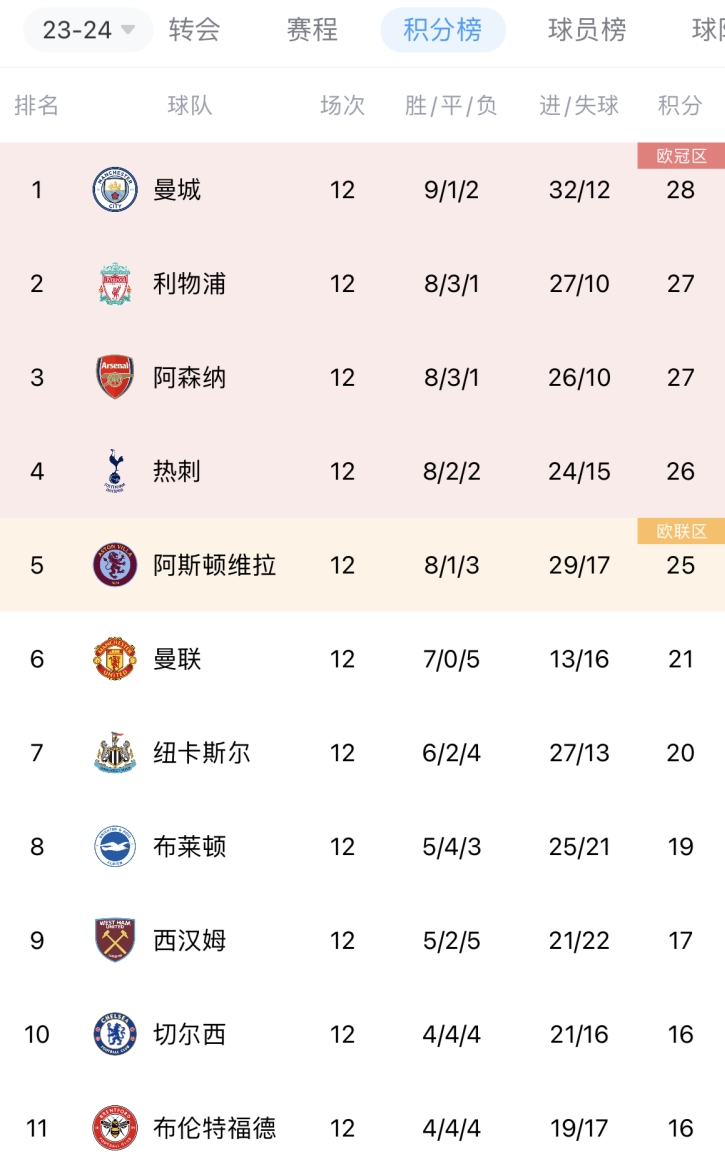The image size is (725, 1162).
Task: Switch to the 赛程 tab
Action: (312, 30)
